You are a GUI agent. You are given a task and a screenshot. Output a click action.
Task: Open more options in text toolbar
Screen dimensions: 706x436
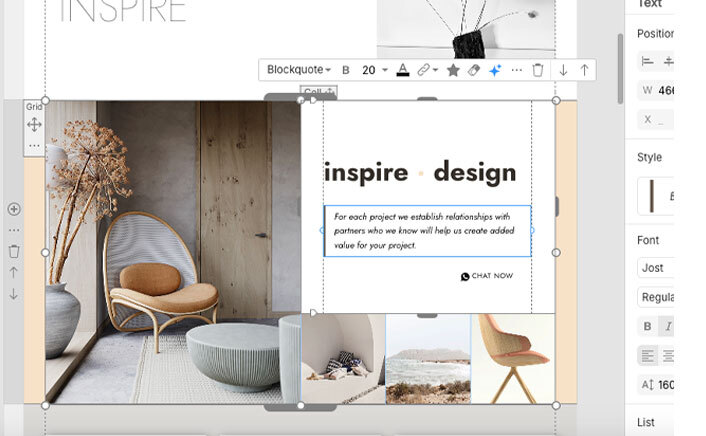(x=516, y=70)
